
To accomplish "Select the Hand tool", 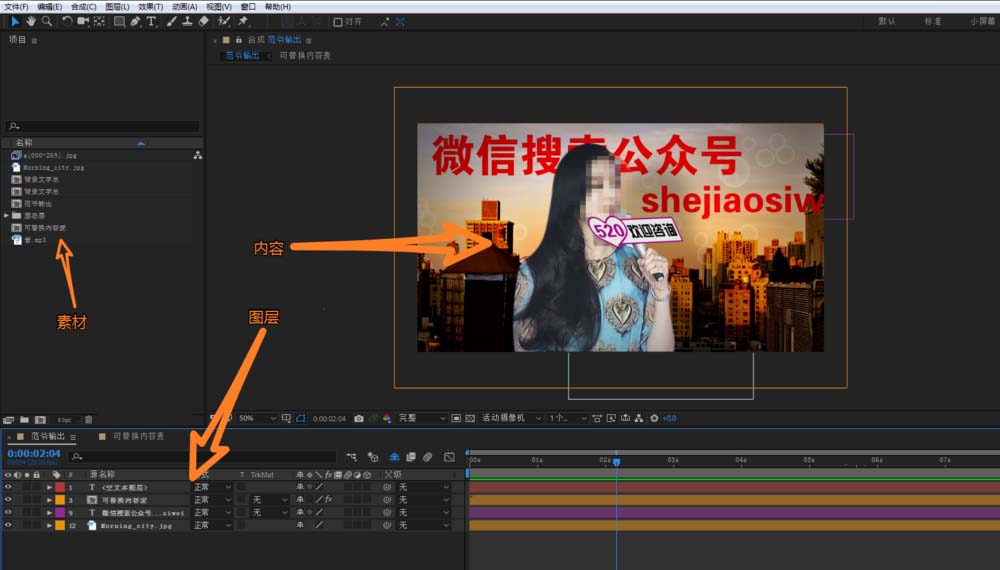I will tap(31, 22).
